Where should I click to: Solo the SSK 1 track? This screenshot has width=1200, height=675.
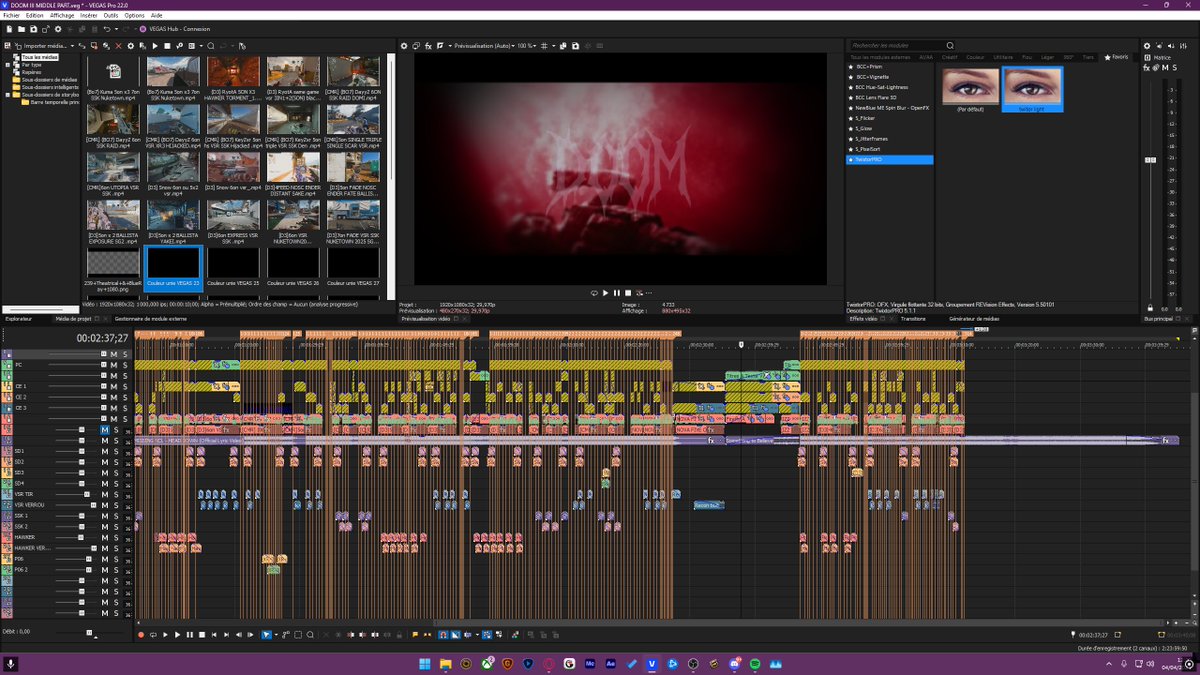(x=115, y=516)
